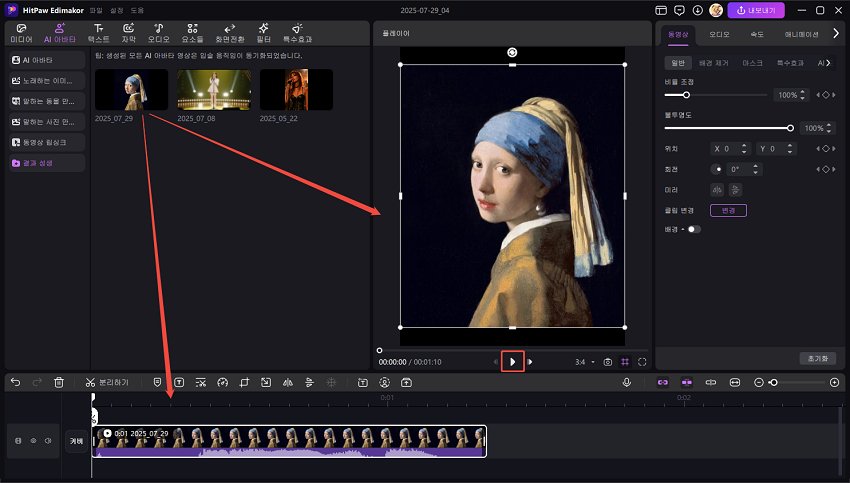Screen dimensions: 850x483
Task: Record a voiceover with microphone icon
Action: tap(627, 383)
